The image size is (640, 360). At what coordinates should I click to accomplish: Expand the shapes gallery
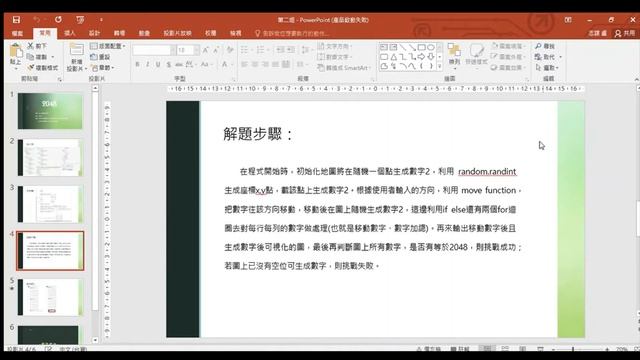tap(440, 66)
